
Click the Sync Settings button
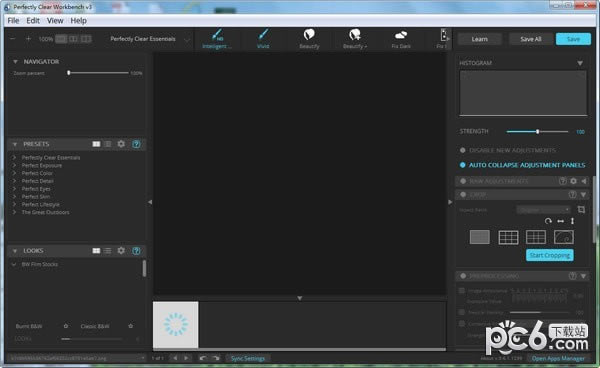point(248,358)
